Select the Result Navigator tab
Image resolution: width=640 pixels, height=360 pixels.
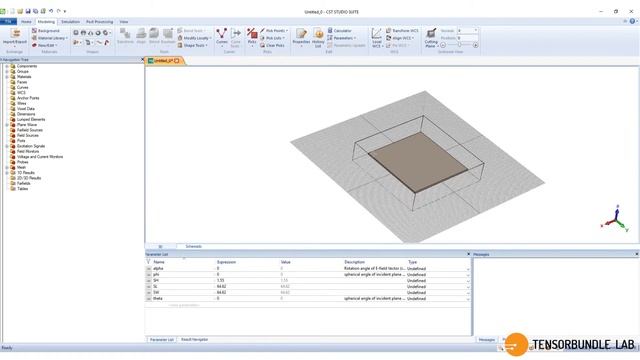pyautogui.click(x=194, y=340)
